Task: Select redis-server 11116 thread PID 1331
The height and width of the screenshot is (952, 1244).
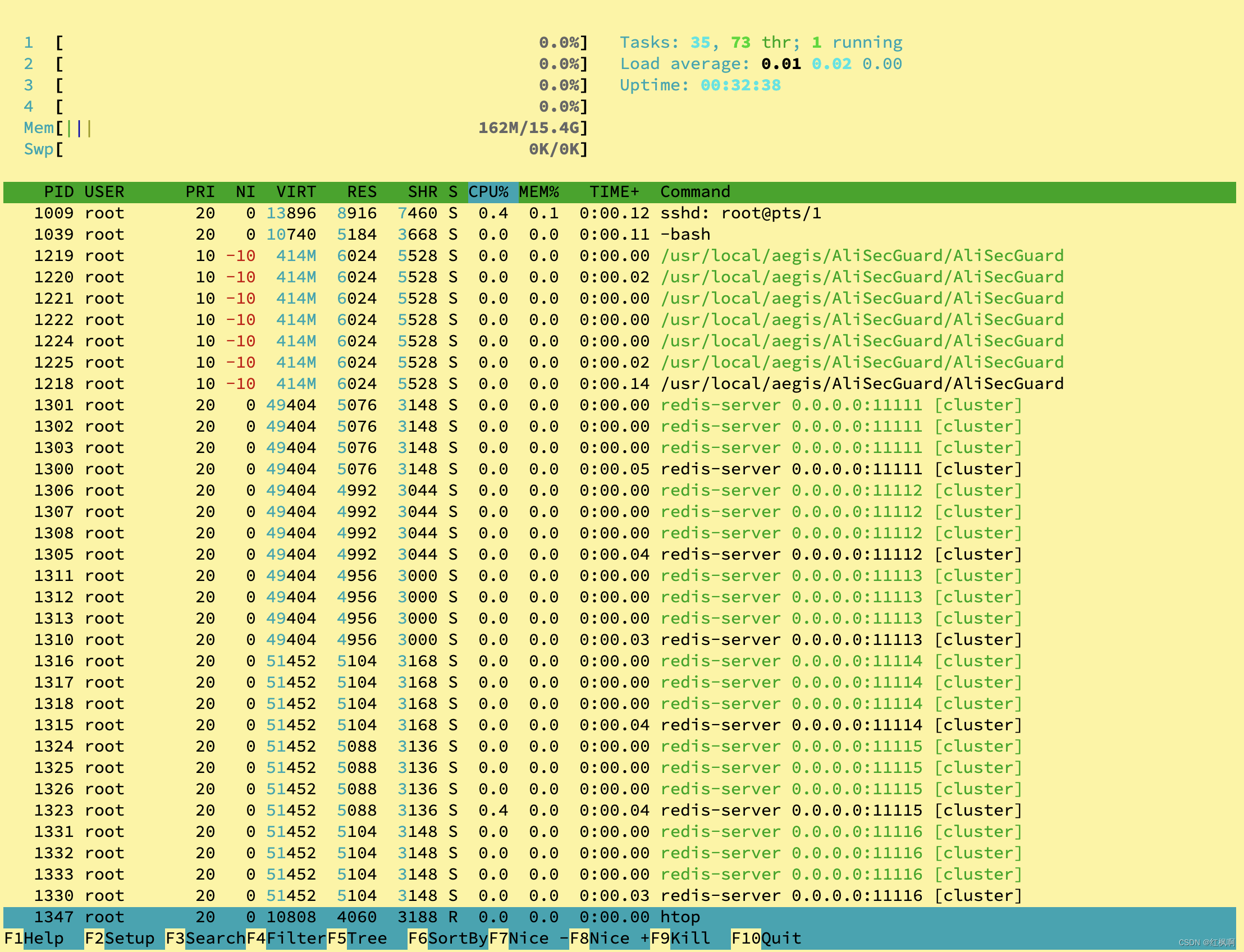Action: 619,832
